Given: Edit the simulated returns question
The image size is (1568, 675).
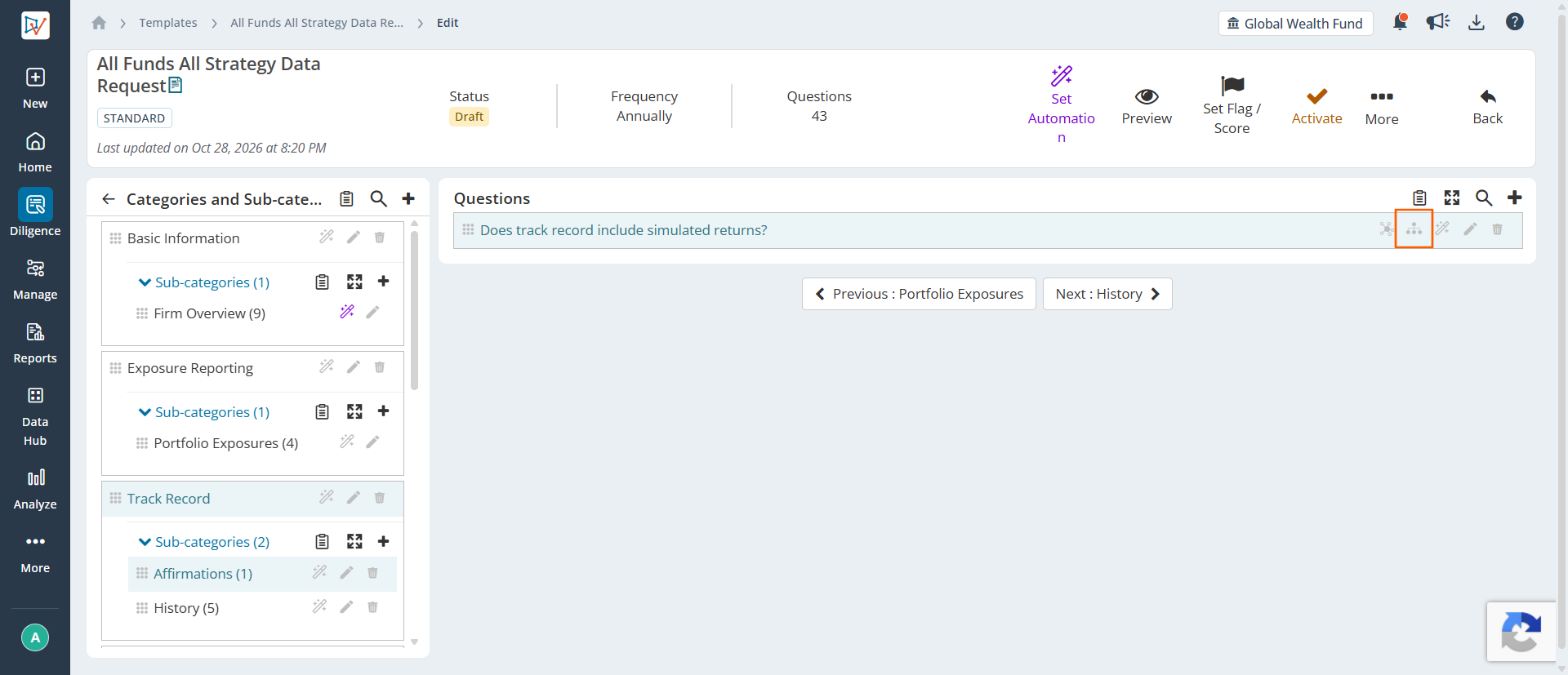Looking at the screenshot, I should (1470, 229).
